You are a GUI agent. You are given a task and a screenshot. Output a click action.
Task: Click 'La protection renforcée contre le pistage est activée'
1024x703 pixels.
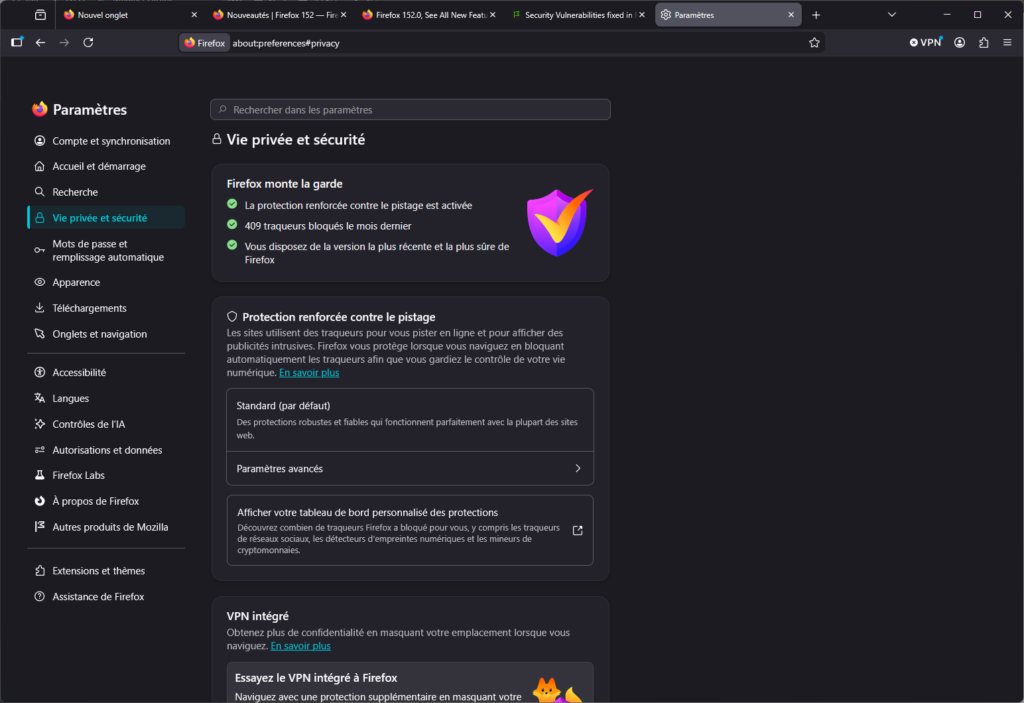click(358, 205)
